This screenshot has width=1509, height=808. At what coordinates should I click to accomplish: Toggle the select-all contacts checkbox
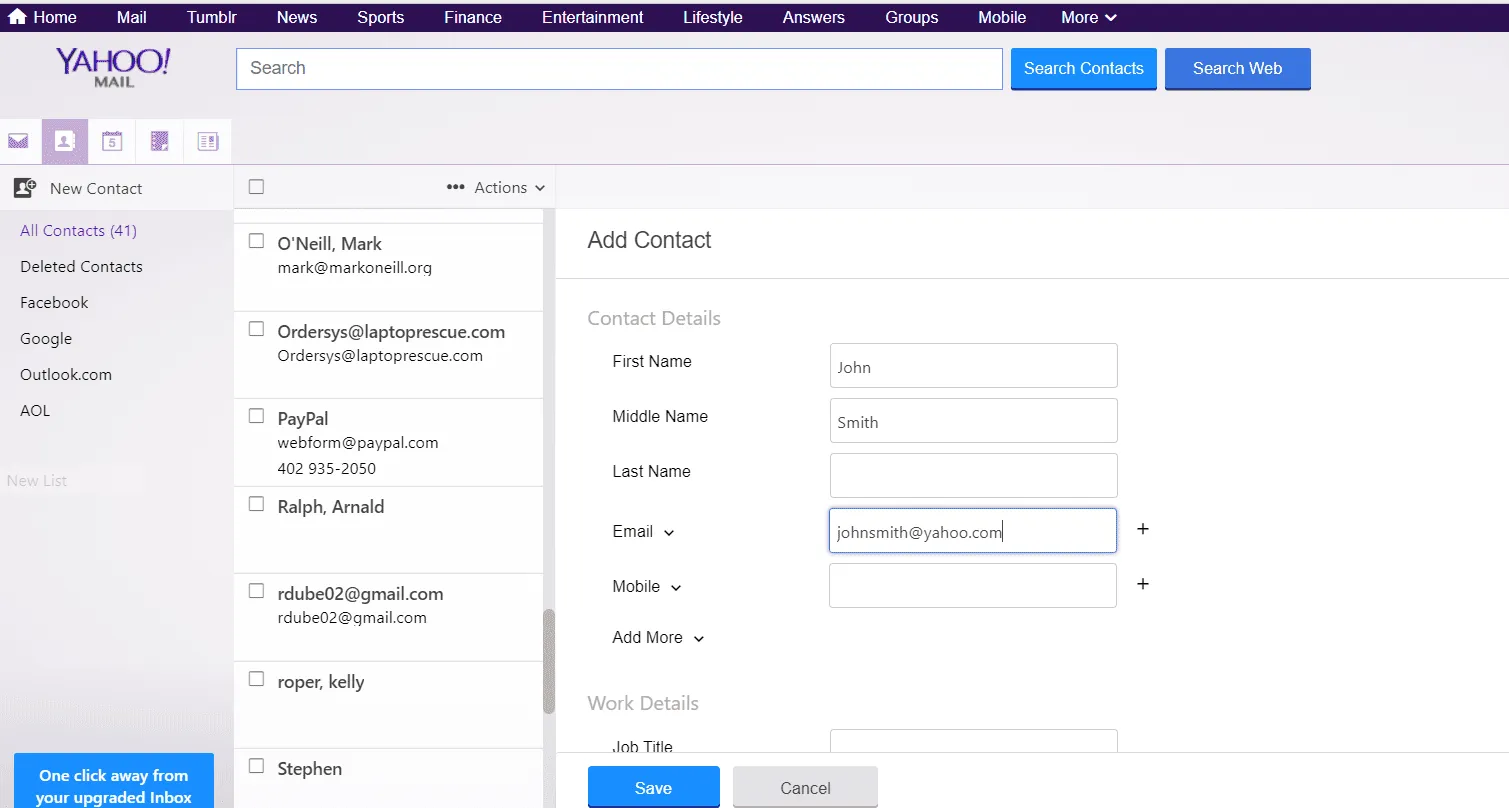tap(256, 187)
